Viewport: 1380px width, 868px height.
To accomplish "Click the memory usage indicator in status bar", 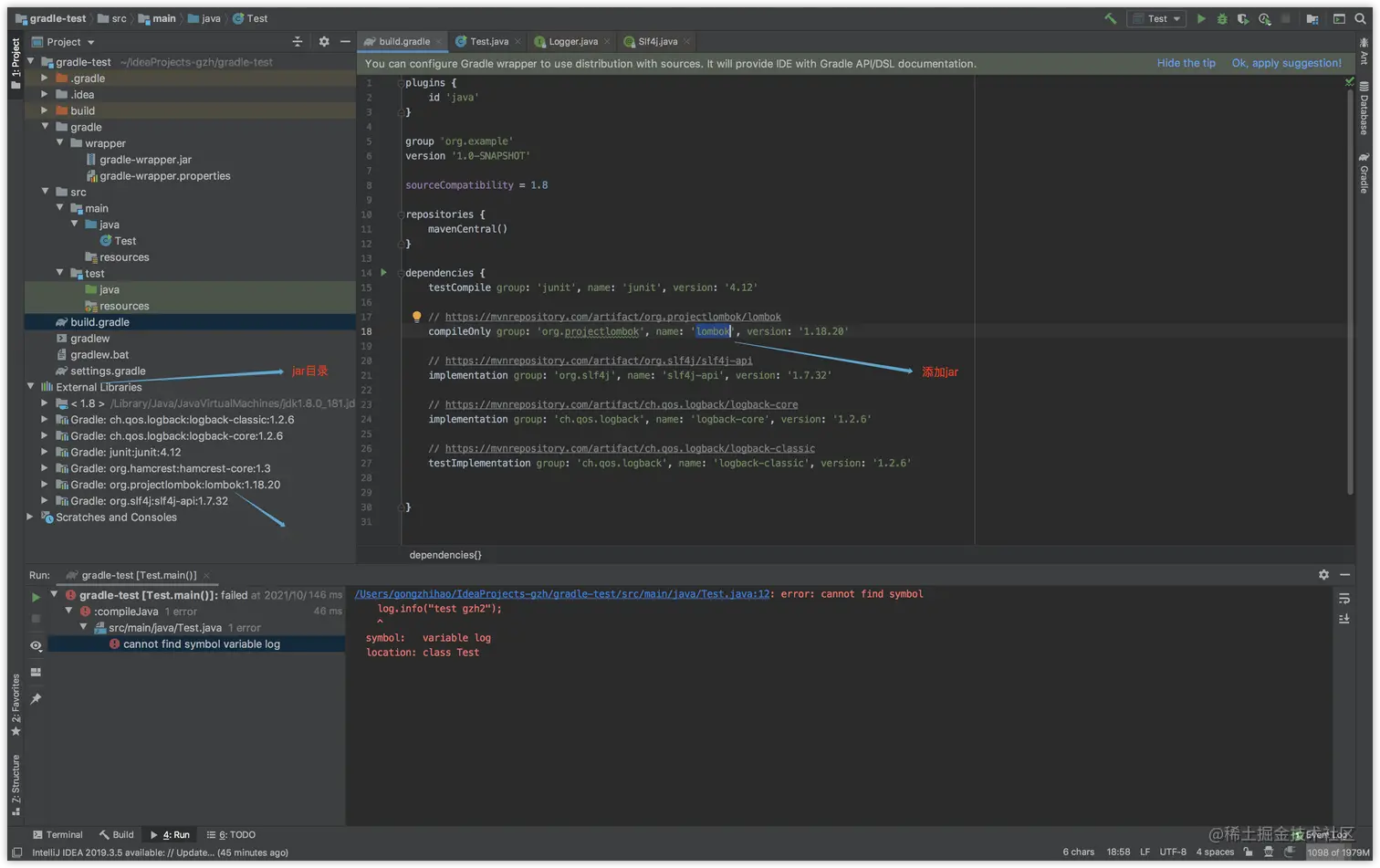I will click(x=1337, y=852).
